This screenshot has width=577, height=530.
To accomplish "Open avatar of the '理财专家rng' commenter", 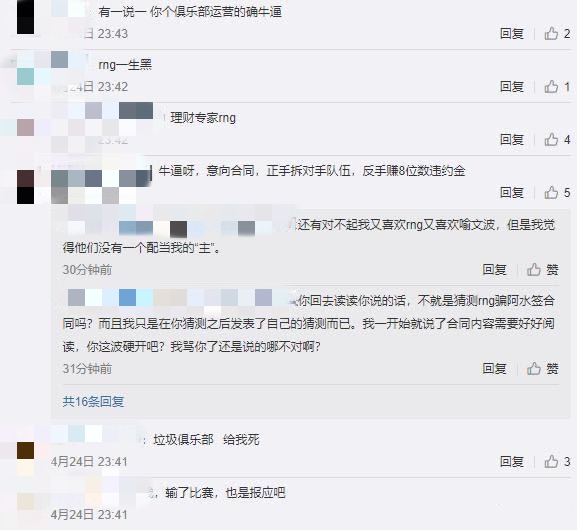I will pos(25,127).
